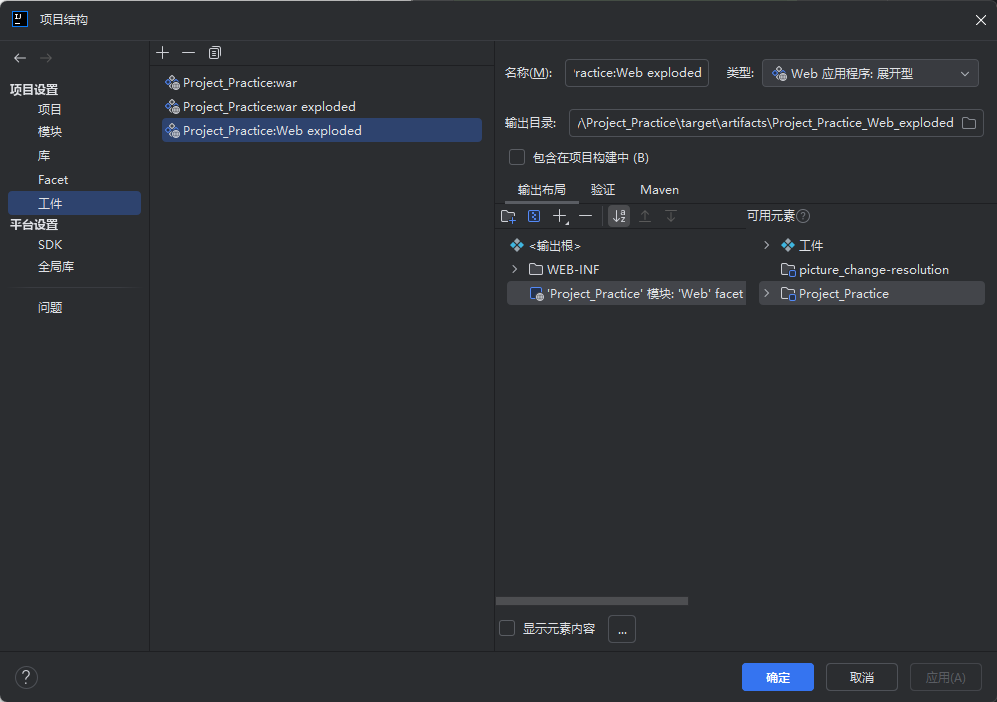Click icon of Project_Practice:war exploded artifact
997x702 pixels.
pos(172,107)
